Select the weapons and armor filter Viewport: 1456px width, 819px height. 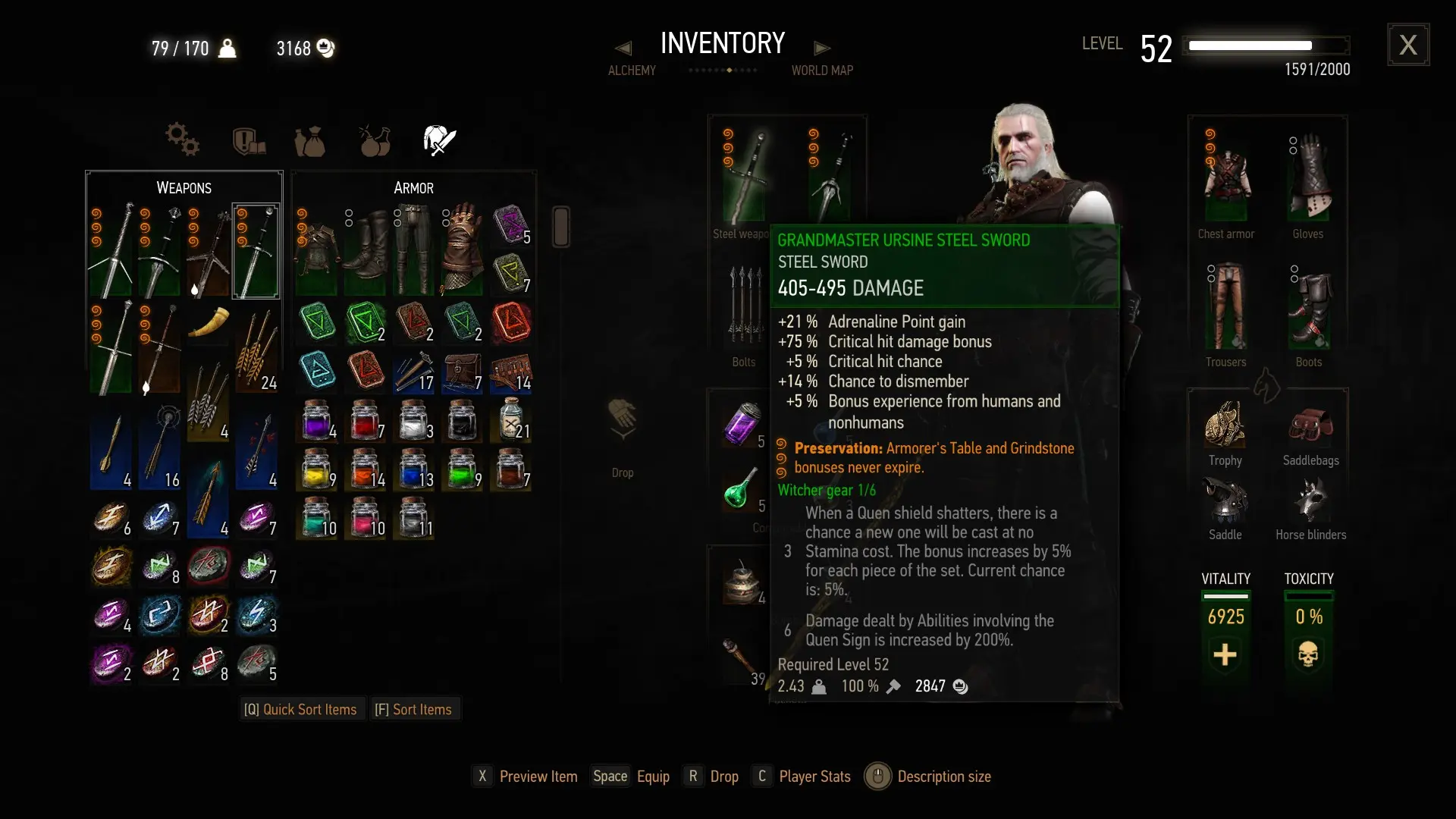439,140
